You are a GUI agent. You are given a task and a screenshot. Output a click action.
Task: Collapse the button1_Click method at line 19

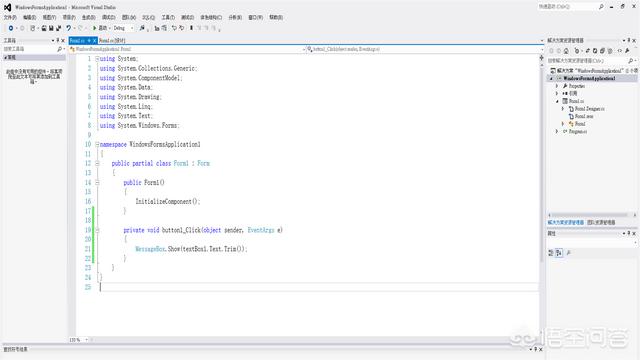97,230
